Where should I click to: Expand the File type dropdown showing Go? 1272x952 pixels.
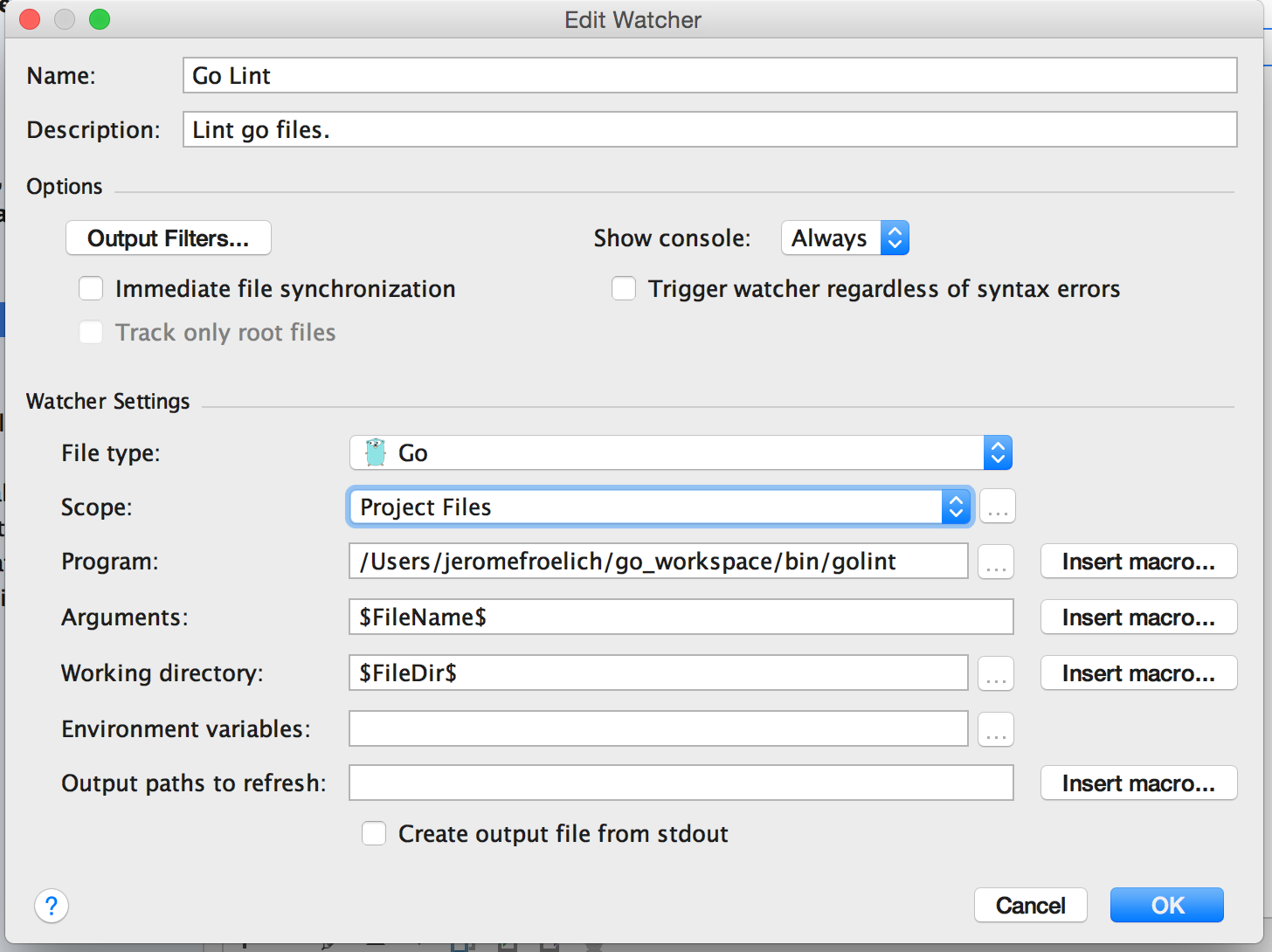(x=681, y=453)
